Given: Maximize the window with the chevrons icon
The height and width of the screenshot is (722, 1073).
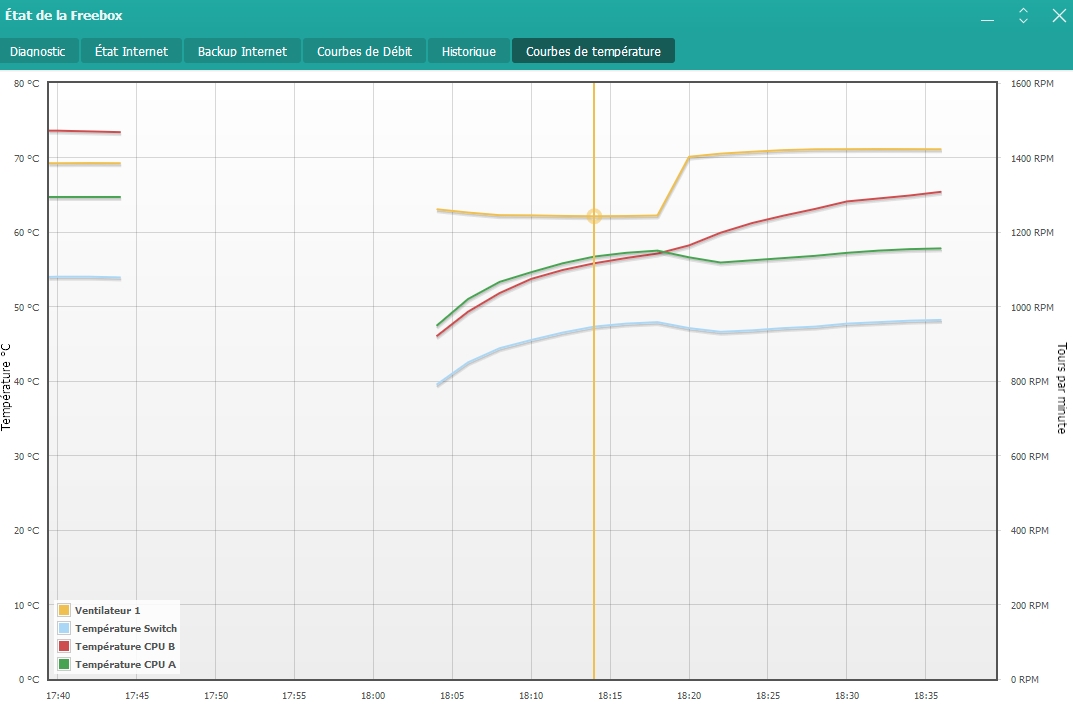Looking at the screenshot, I should pos(1023,16).
